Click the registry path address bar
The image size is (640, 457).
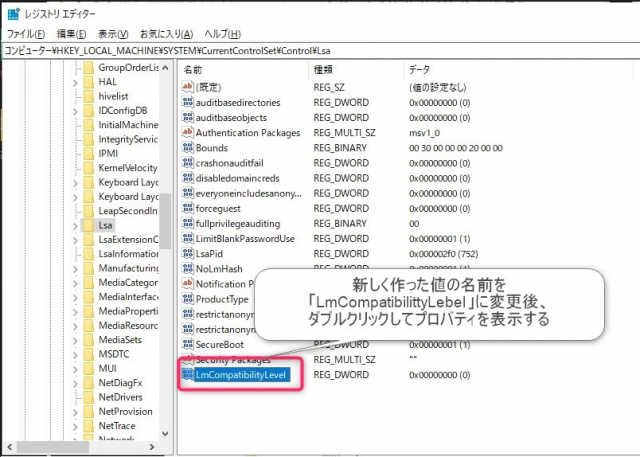[320, 51]
